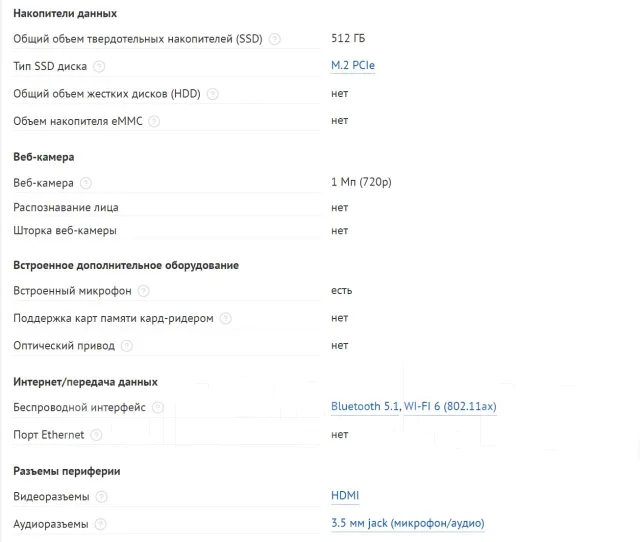Open help tooltip for Тип SSD диска
The image size is (640, 542).
point(99,67)
